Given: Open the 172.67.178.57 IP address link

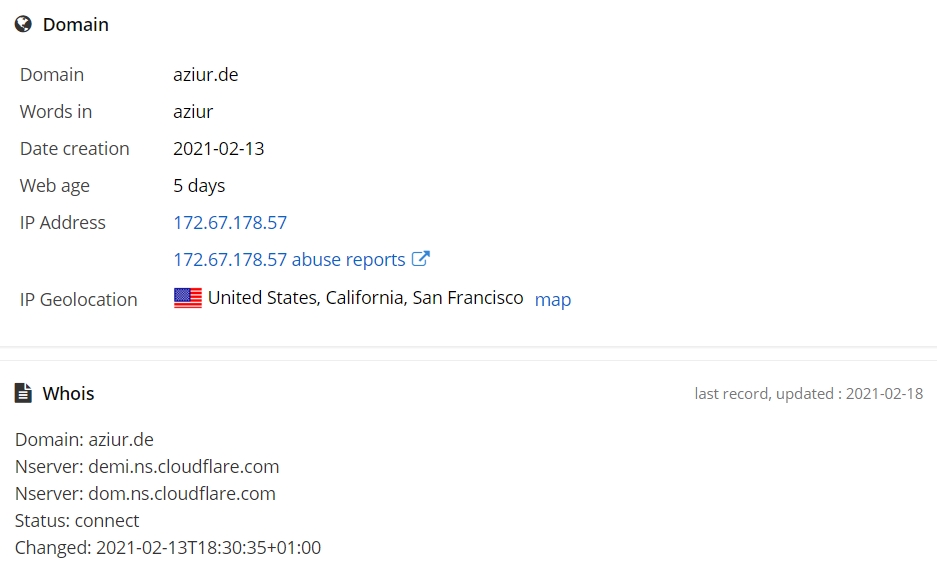Looking at the screenshot, I should click(x=230, y=222).
